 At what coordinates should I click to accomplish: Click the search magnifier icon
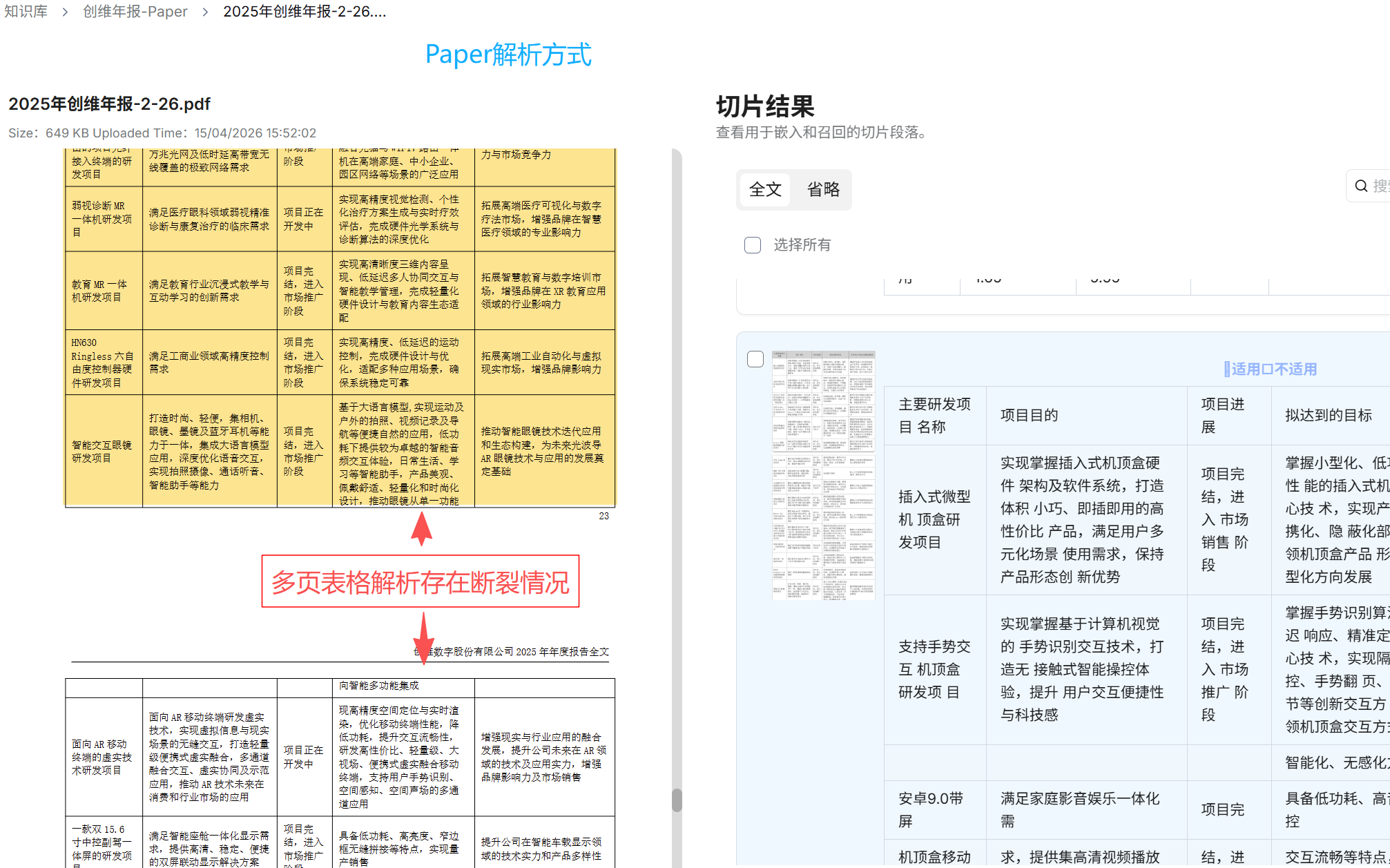coord(1361,186)
